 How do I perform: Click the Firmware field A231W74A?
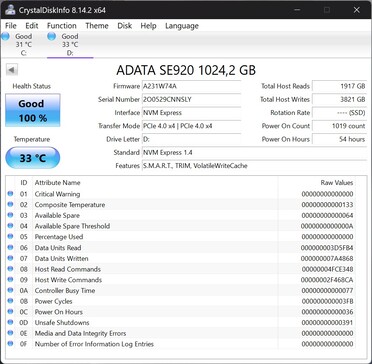click(x=191, y=86)
